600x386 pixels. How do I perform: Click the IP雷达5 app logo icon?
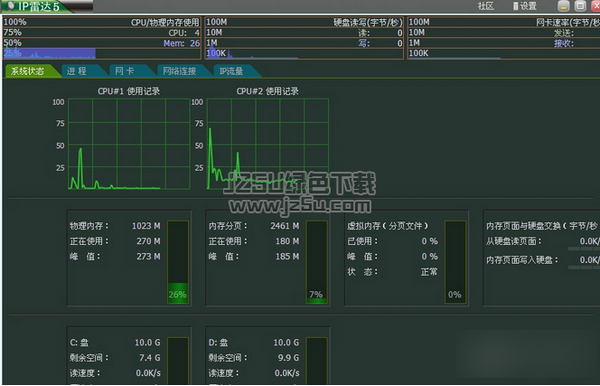click(x=10, y=6)
